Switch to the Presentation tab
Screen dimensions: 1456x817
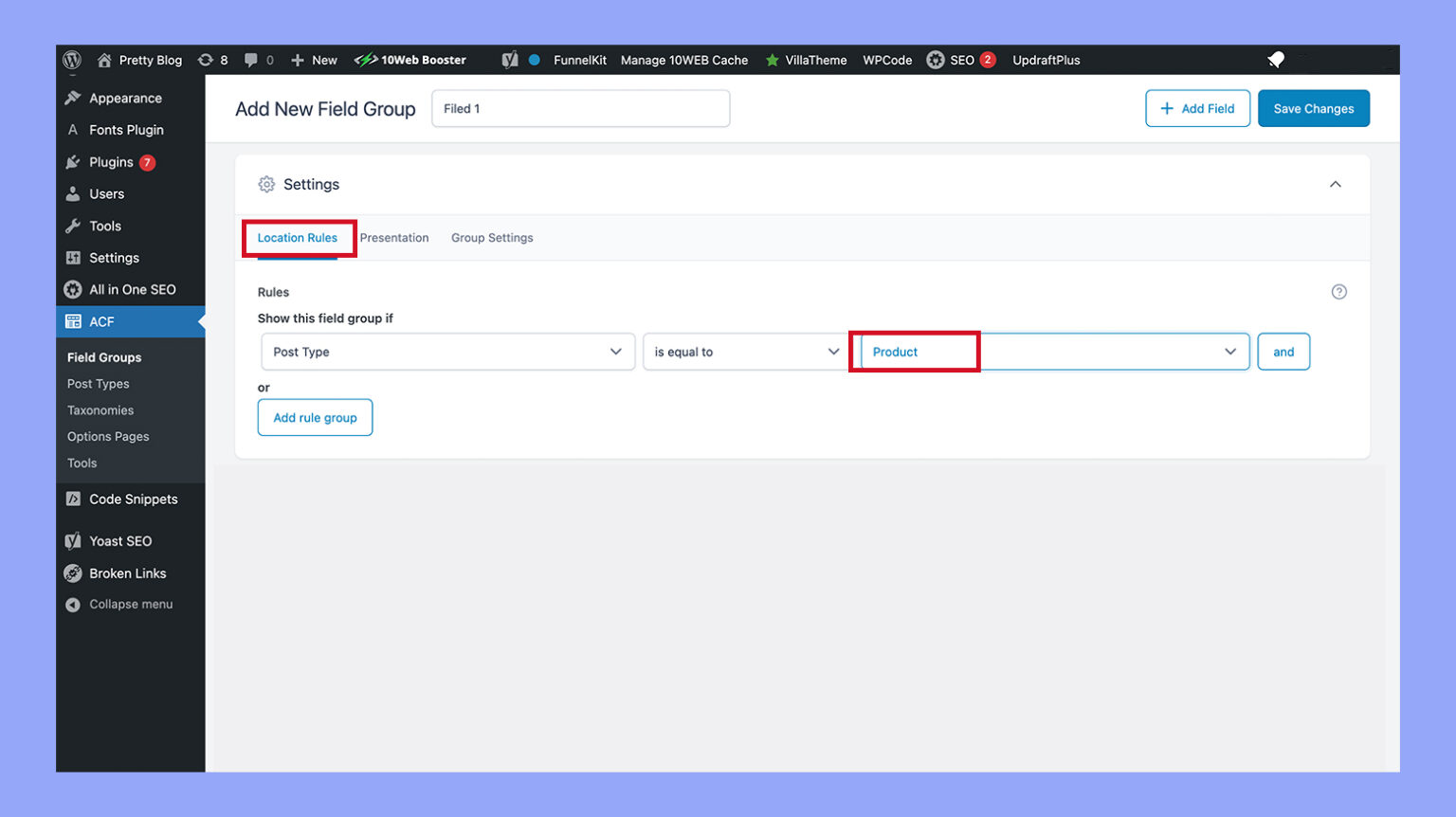tap(394, 238)
